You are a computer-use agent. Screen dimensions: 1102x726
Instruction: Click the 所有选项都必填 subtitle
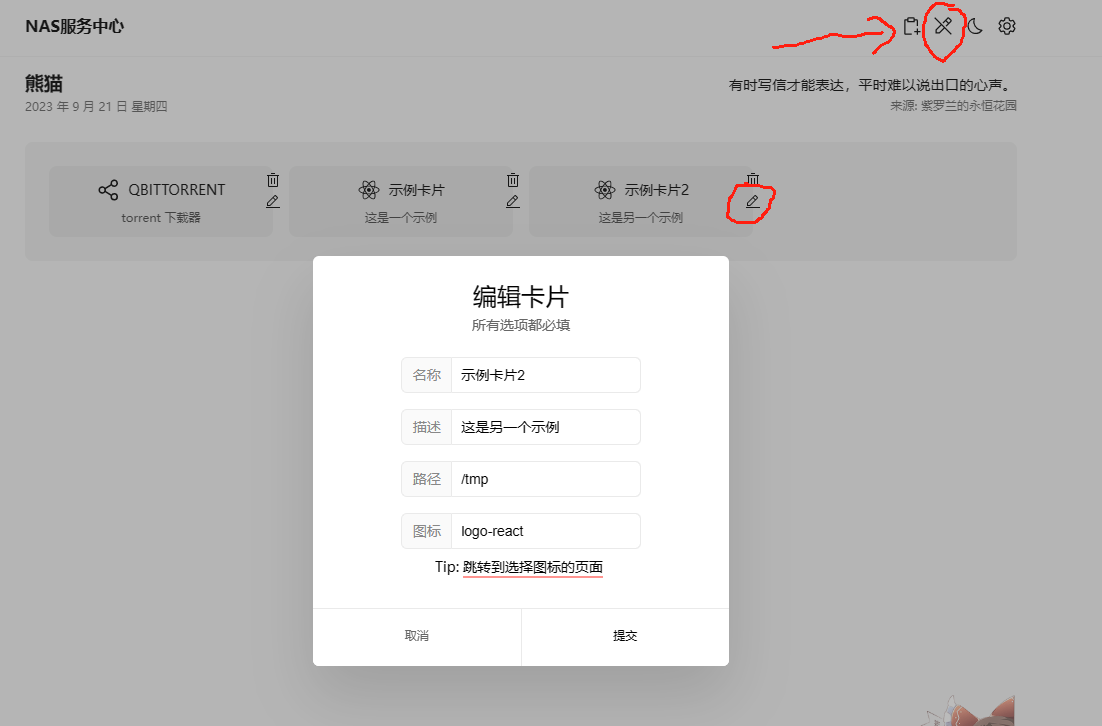pyautogui.click(x=521, y=325)
